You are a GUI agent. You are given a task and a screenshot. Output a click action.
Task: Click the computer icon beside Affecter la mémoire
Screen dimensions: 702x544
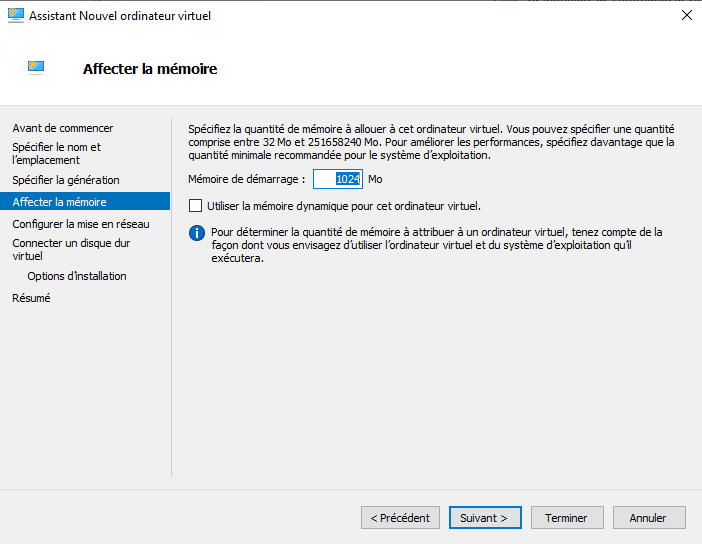(x=37, y=68)
